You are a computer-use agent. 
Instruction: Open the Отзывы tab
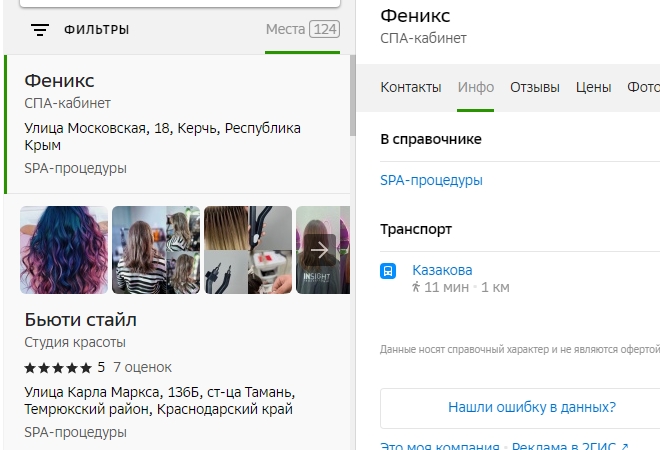(534, 87)
